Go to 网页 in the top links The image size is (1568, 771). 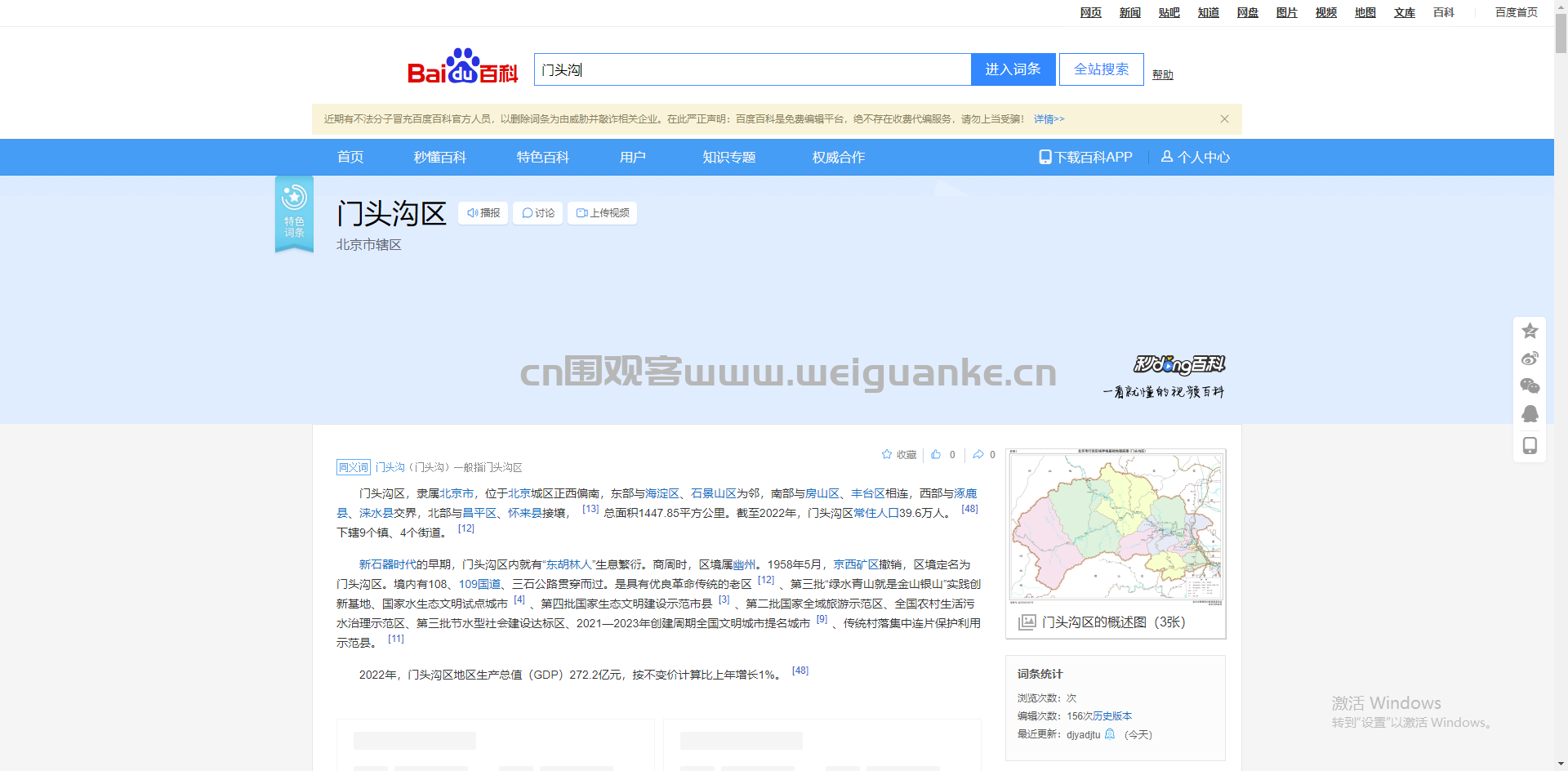1090,12
